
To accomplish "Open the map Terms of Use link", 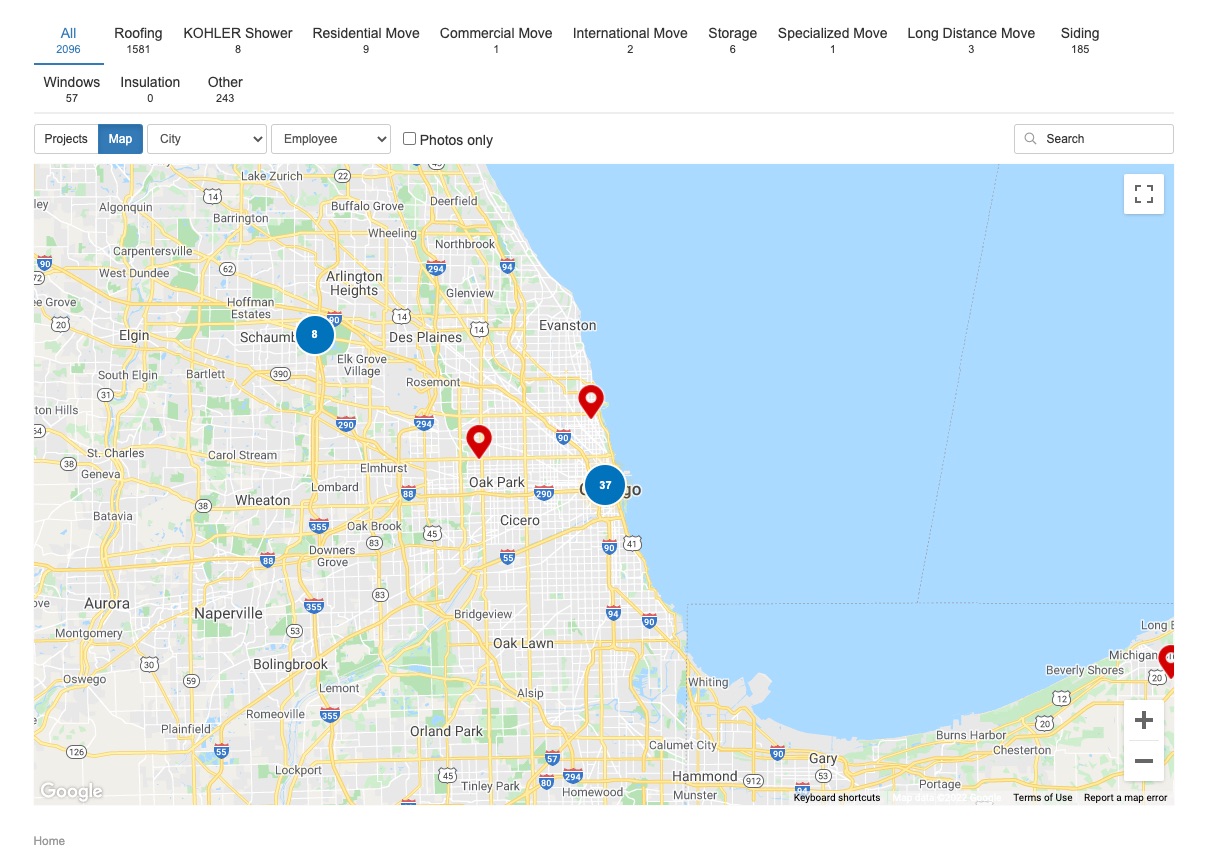I will 1042,798.
